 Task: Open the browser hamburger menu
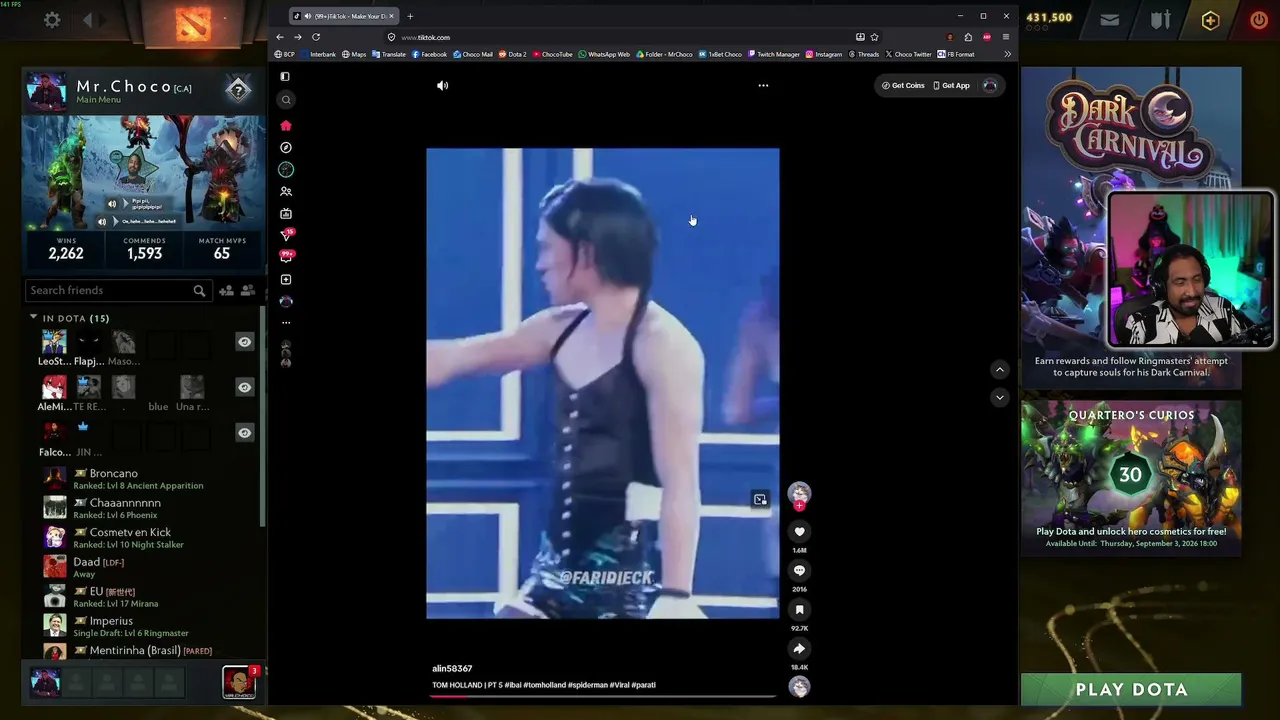(x=1005, y=37)
